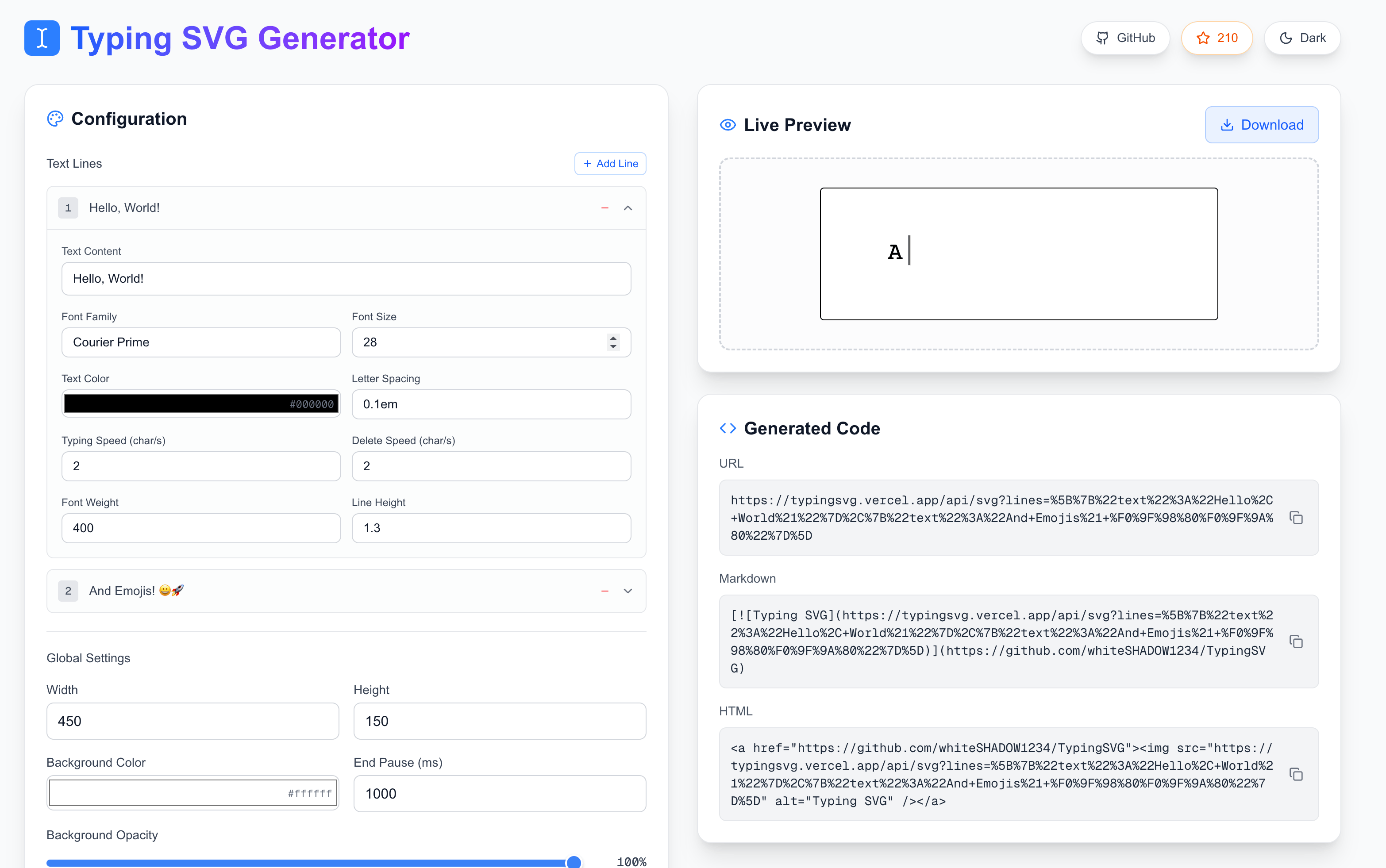Screen dimensions: 1386x868
Task: Expand the And Emojis! line panel
Action: click(628, 591)
